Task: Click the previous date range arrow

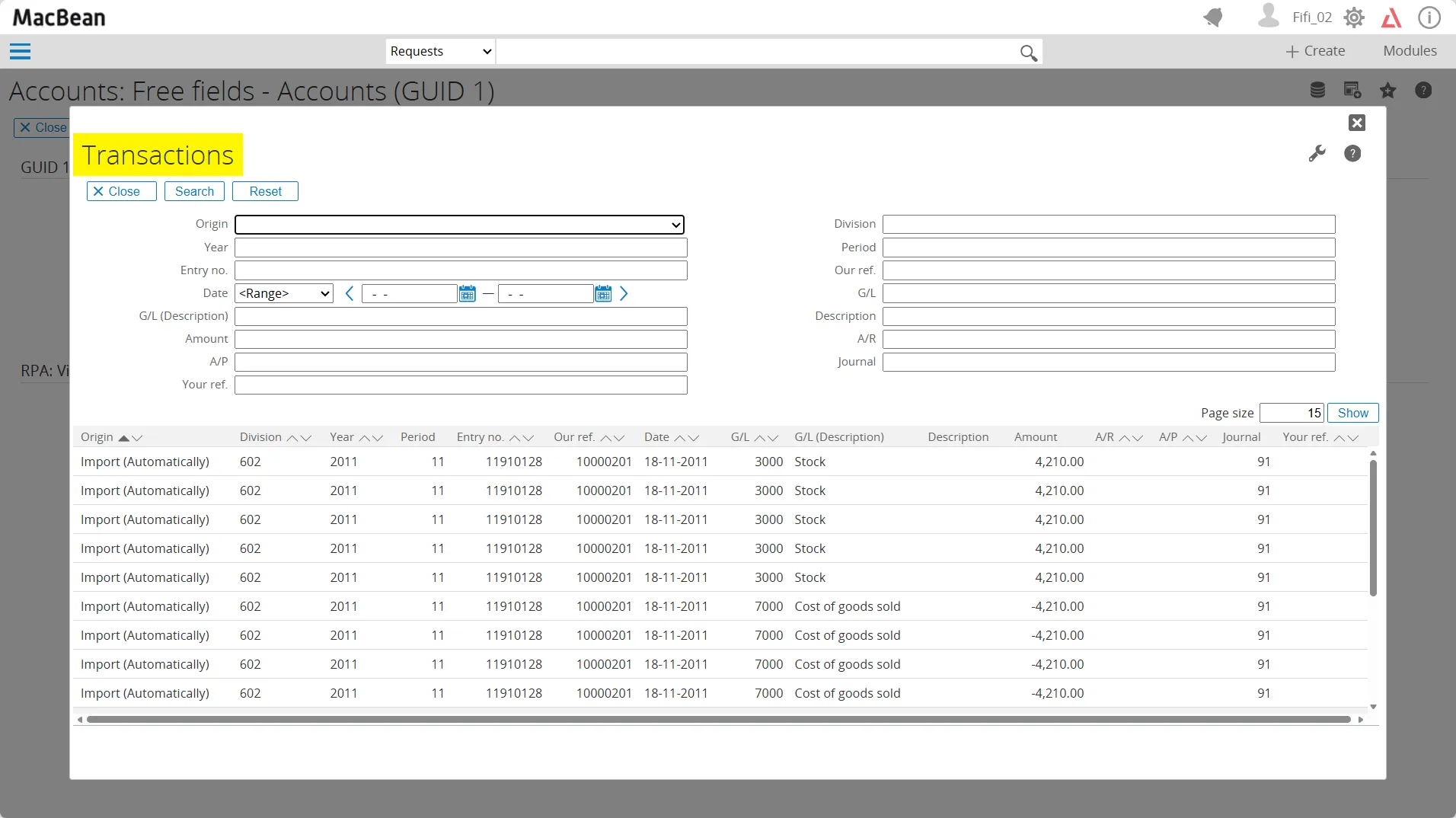Action: point(349,294)
